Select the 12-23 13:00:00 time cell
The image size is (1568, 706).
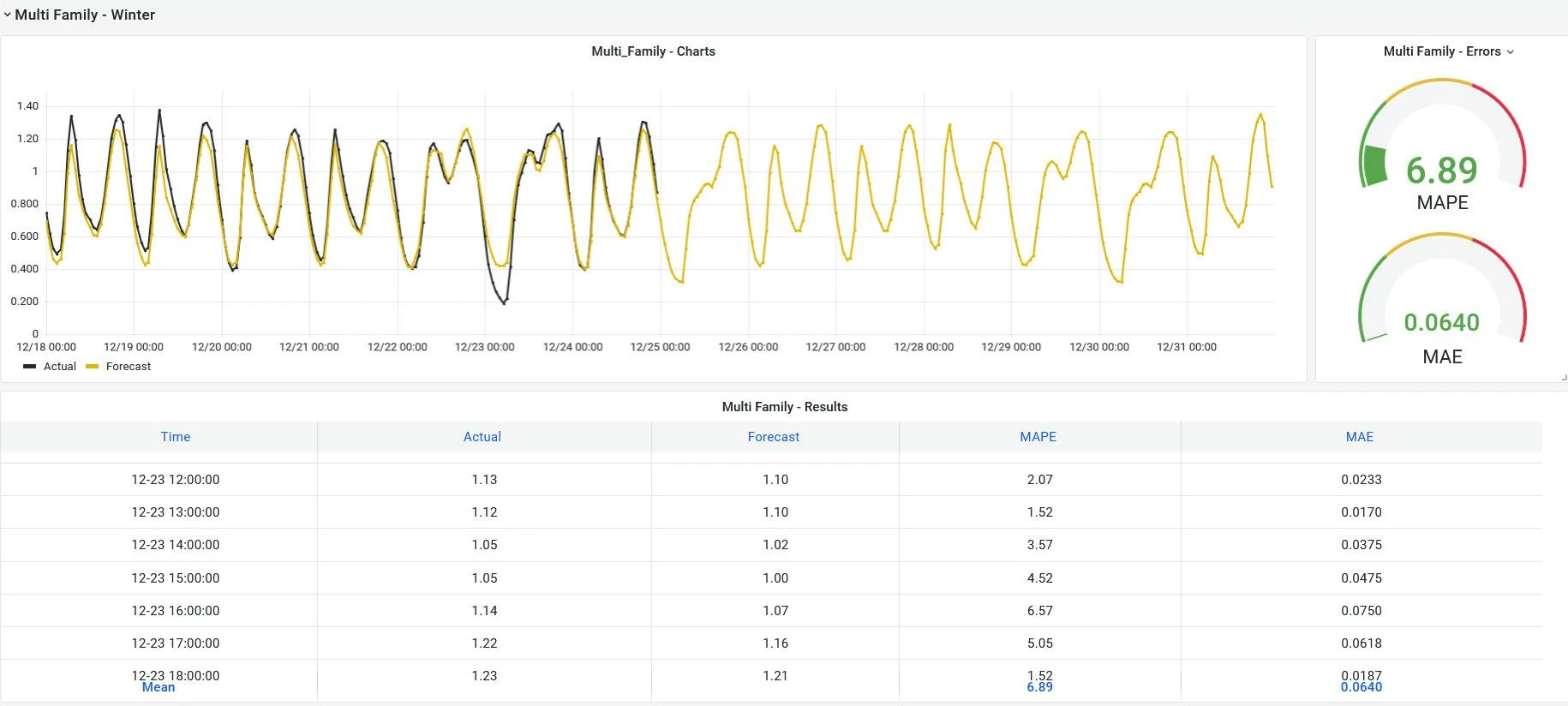176,512
